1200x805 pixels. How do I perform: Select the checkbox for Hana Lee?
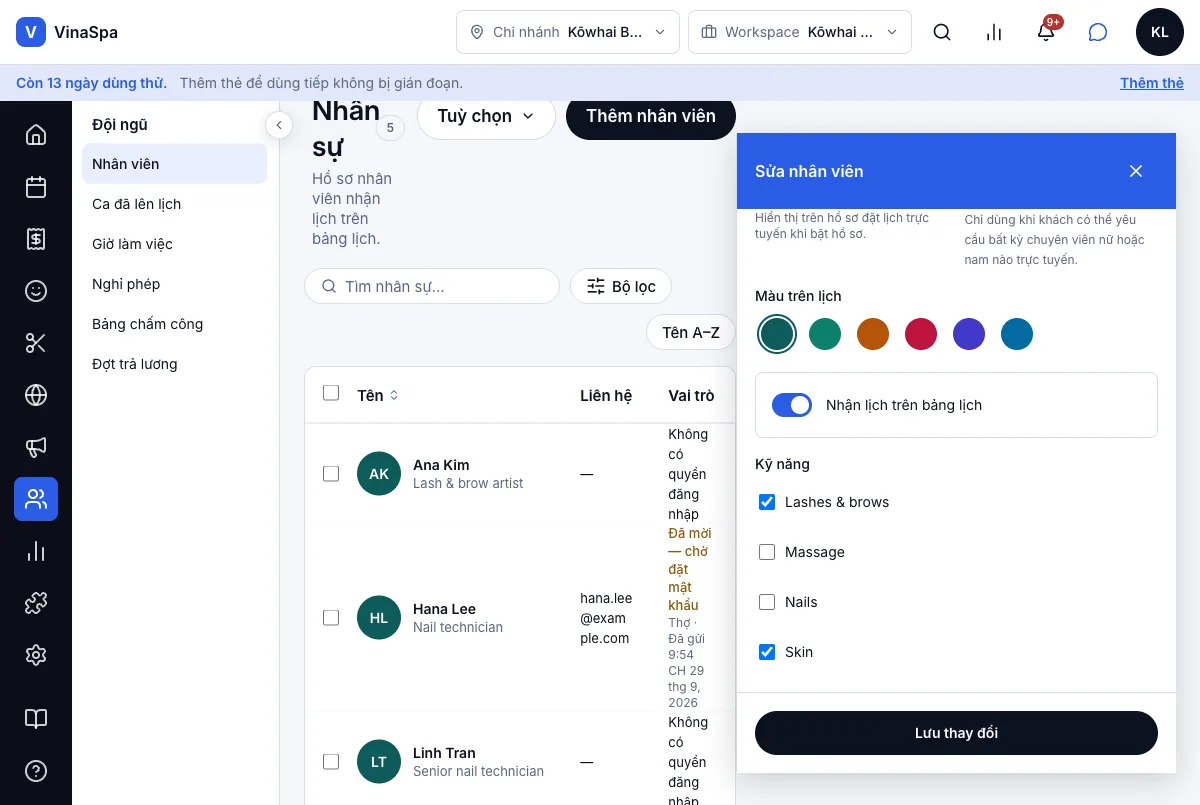pyautogui.click(x=331, y=618)
